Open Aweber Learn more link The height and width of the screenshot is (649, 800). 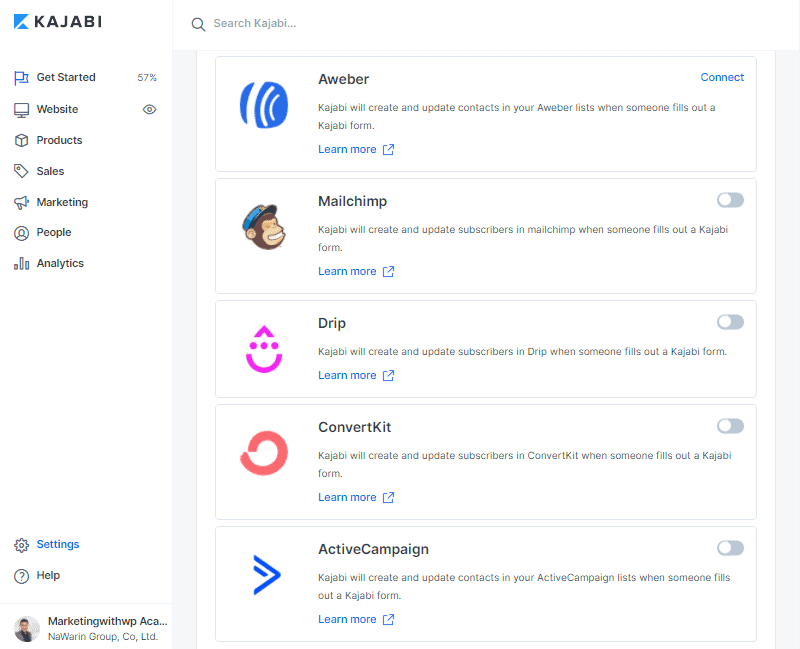pos(347,149)
